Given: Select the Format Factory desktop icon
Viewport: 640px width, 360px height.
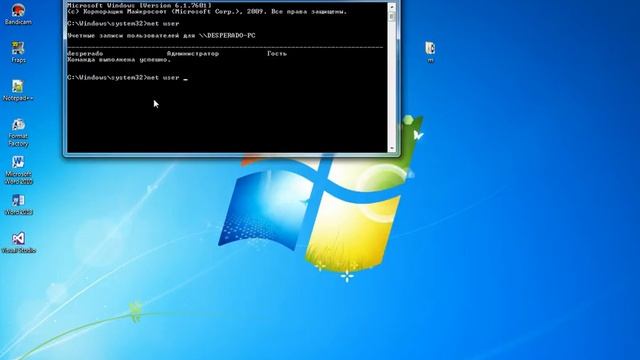Looking at the screenshot, I should point(18,133).
